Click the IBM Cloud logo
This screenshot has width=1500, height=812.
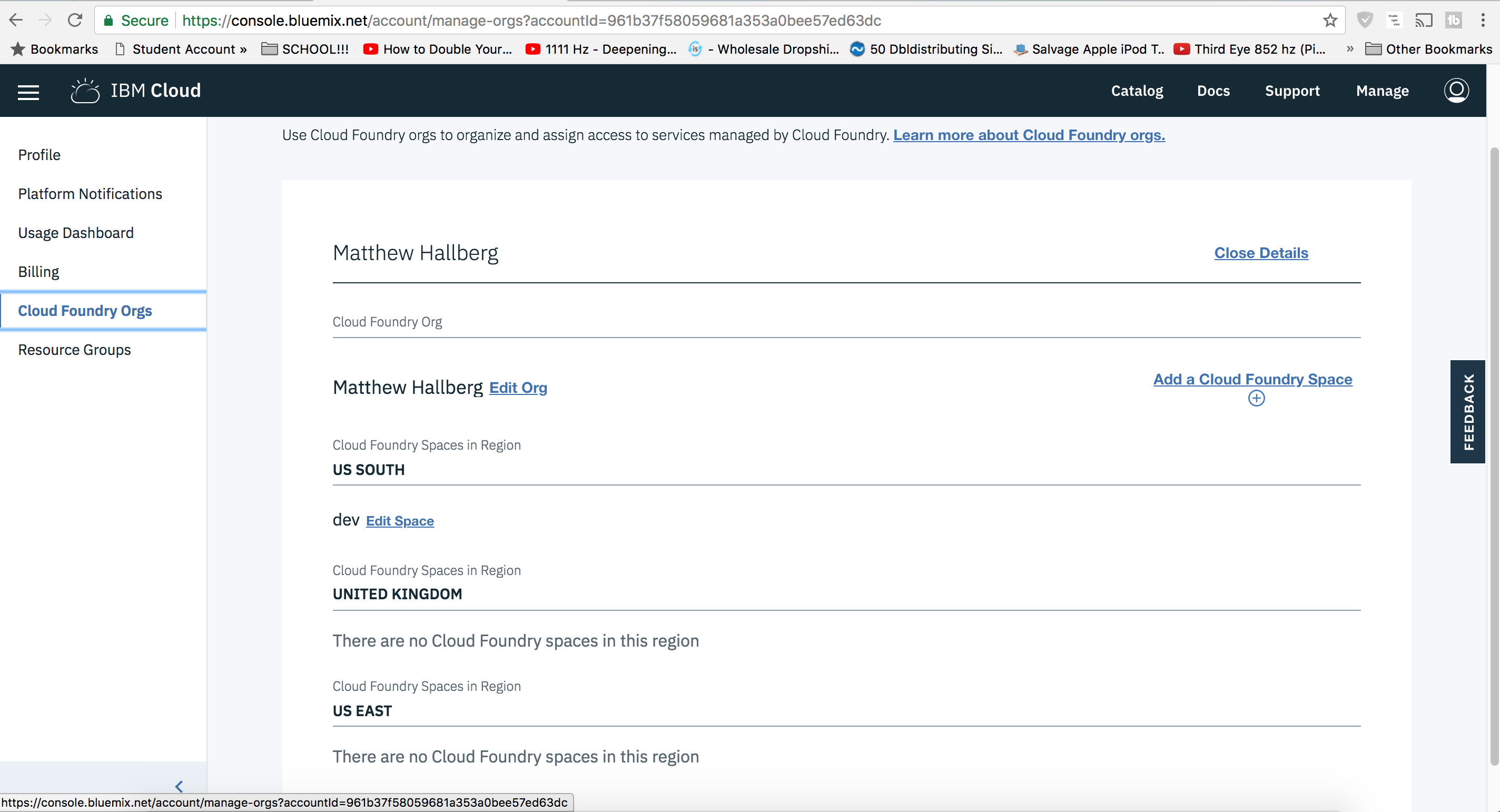click(136, 91)
